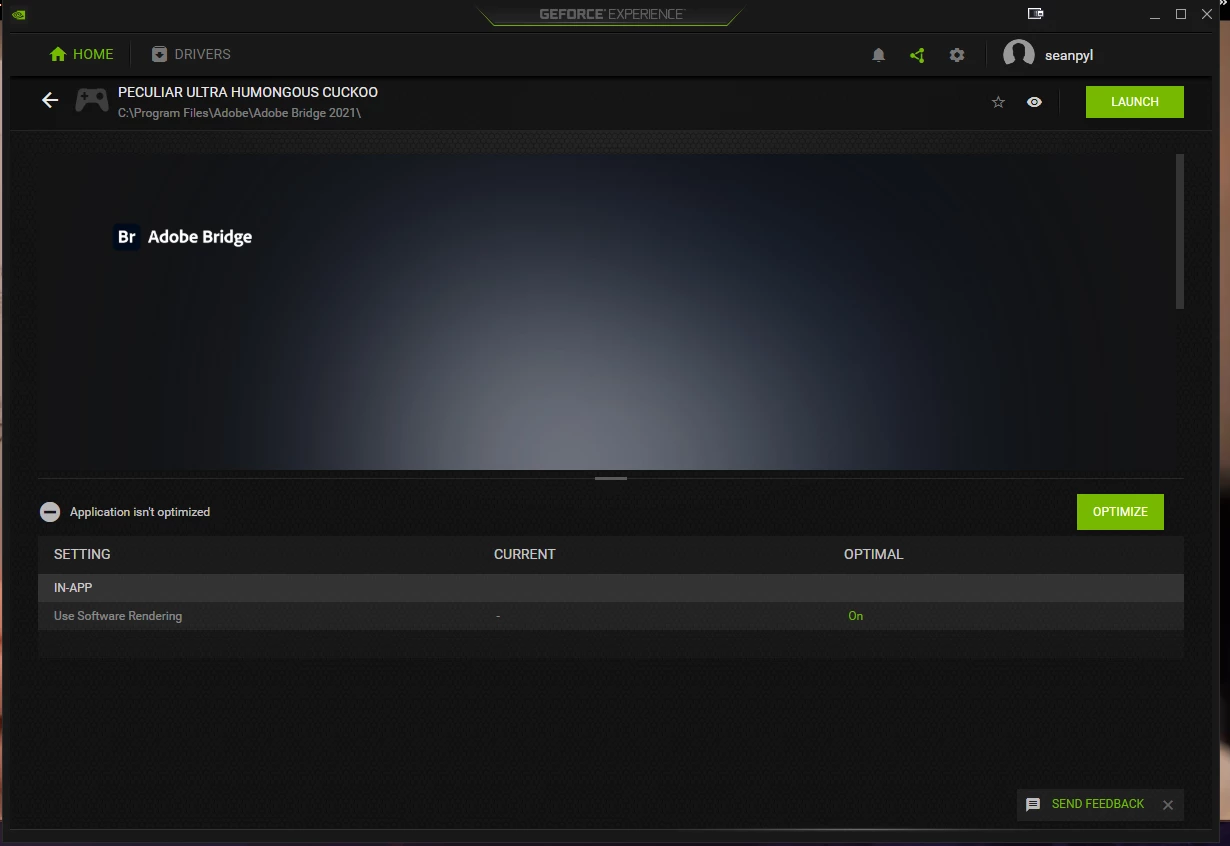
Task: Mark game as favorite with star
Action: pos(998,102)
